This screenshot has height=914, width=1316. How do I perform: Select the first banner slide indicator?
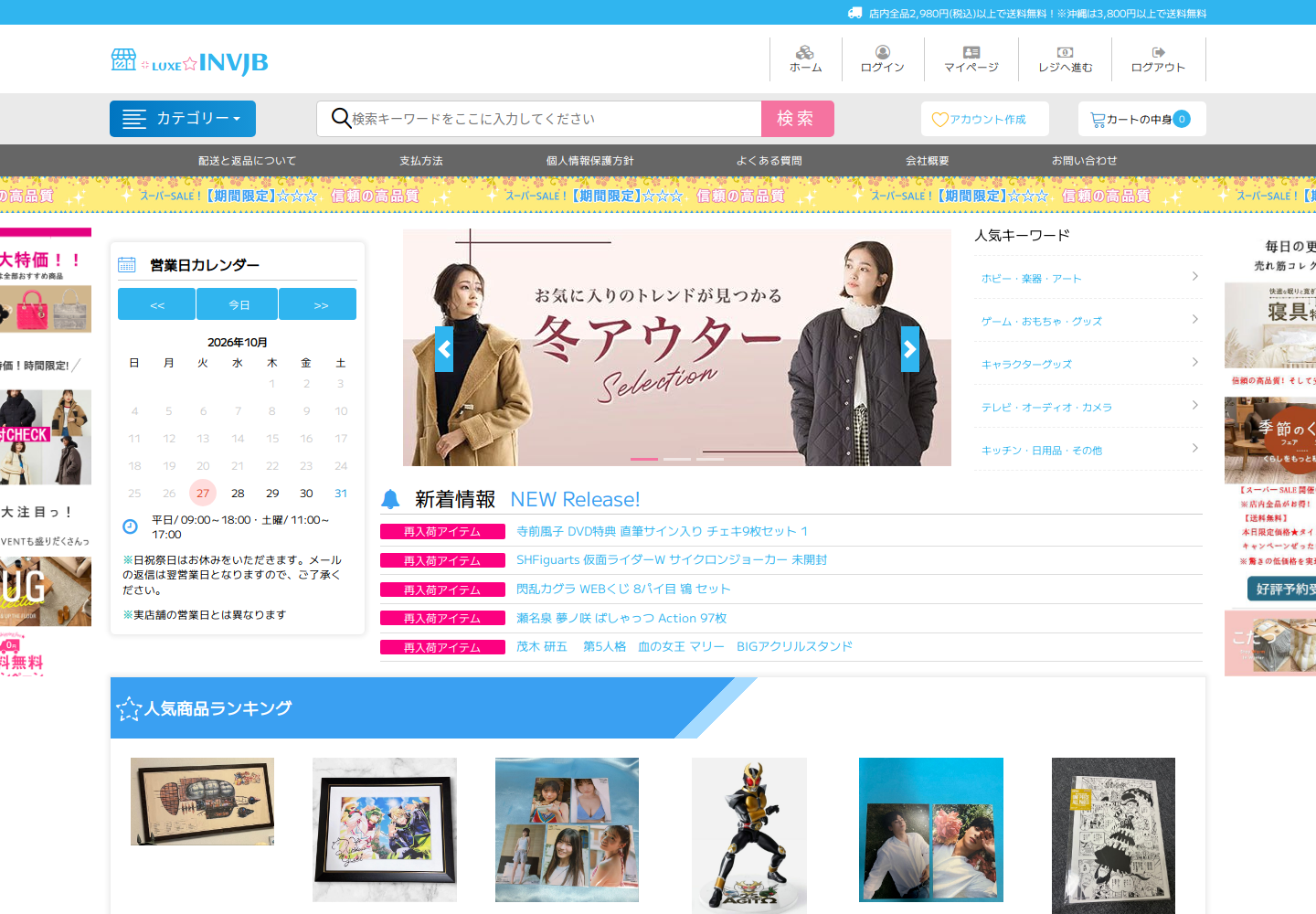click(644, 458)
